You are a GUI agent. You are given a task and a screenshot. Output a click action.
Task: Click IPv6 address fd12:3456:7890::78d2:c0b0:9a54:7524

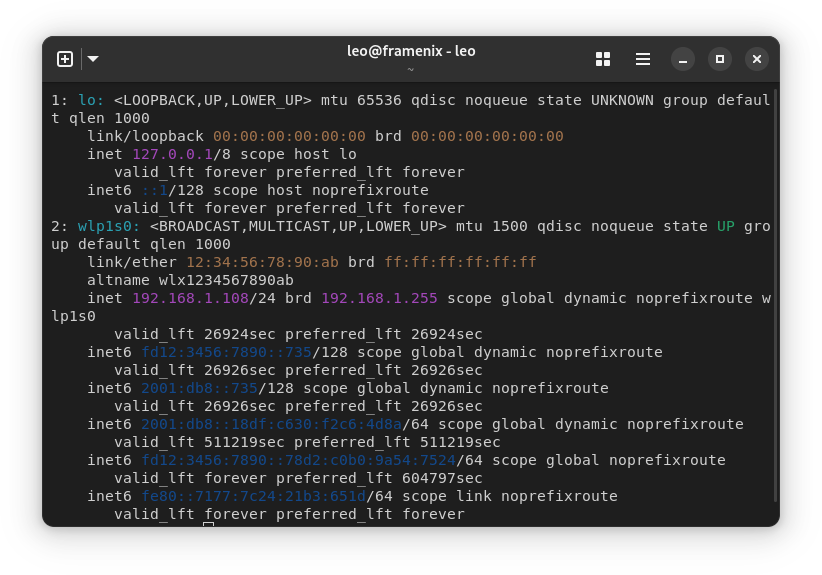[x=298, y=460]
